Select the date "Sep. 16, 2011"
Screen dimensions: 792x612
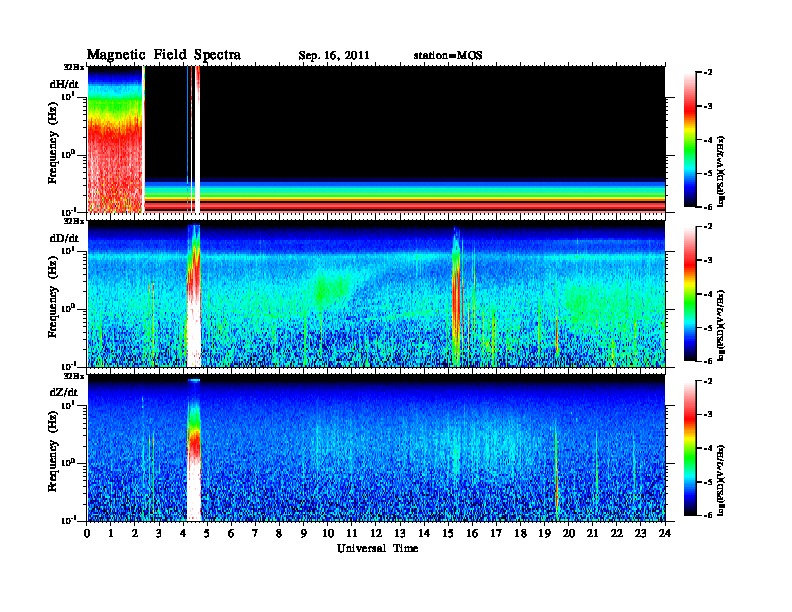click(x=334, y=56)
